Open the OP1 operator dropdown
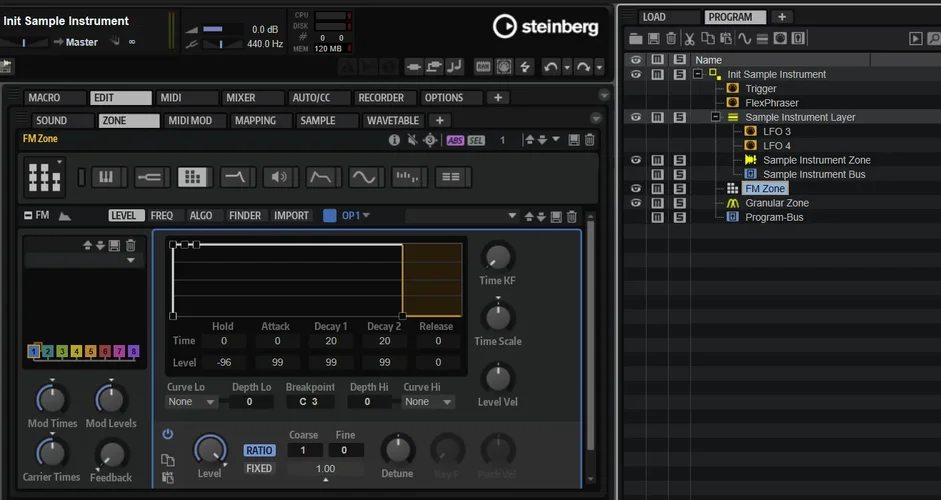 point(356,215)
